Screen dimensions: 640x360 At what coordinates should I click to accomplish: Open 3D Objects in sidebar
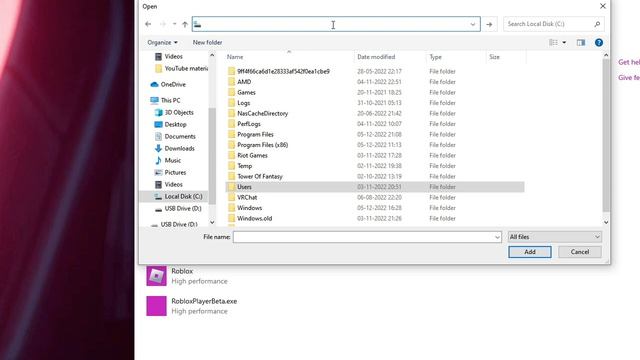point(174,112)
